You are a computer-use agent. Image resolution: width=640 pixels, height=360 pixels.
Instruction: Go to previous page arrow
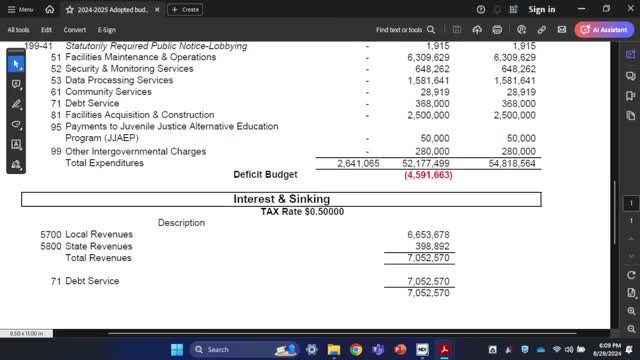click(631, 239)
